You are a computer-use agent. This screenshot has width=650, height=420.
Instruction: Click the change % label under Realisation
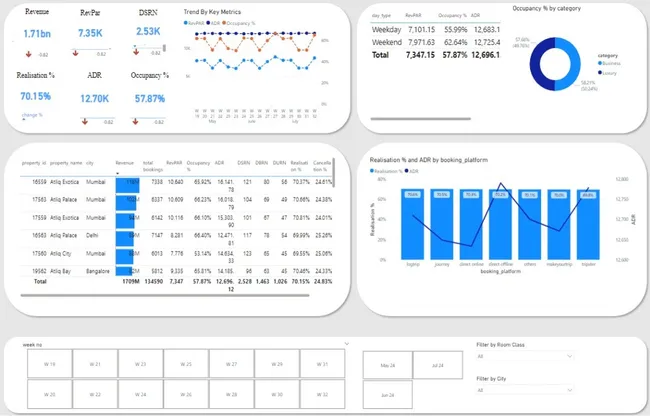32,115
